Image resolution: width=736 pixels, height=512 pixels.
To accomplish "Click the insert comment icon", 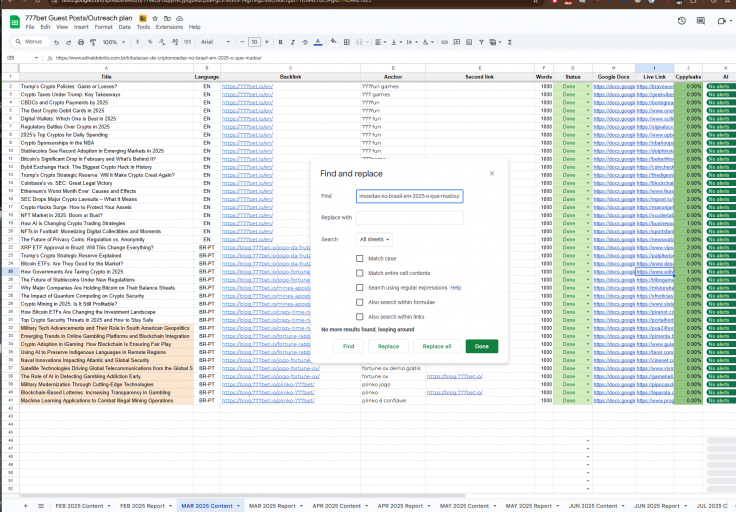I will coord(457,42).
